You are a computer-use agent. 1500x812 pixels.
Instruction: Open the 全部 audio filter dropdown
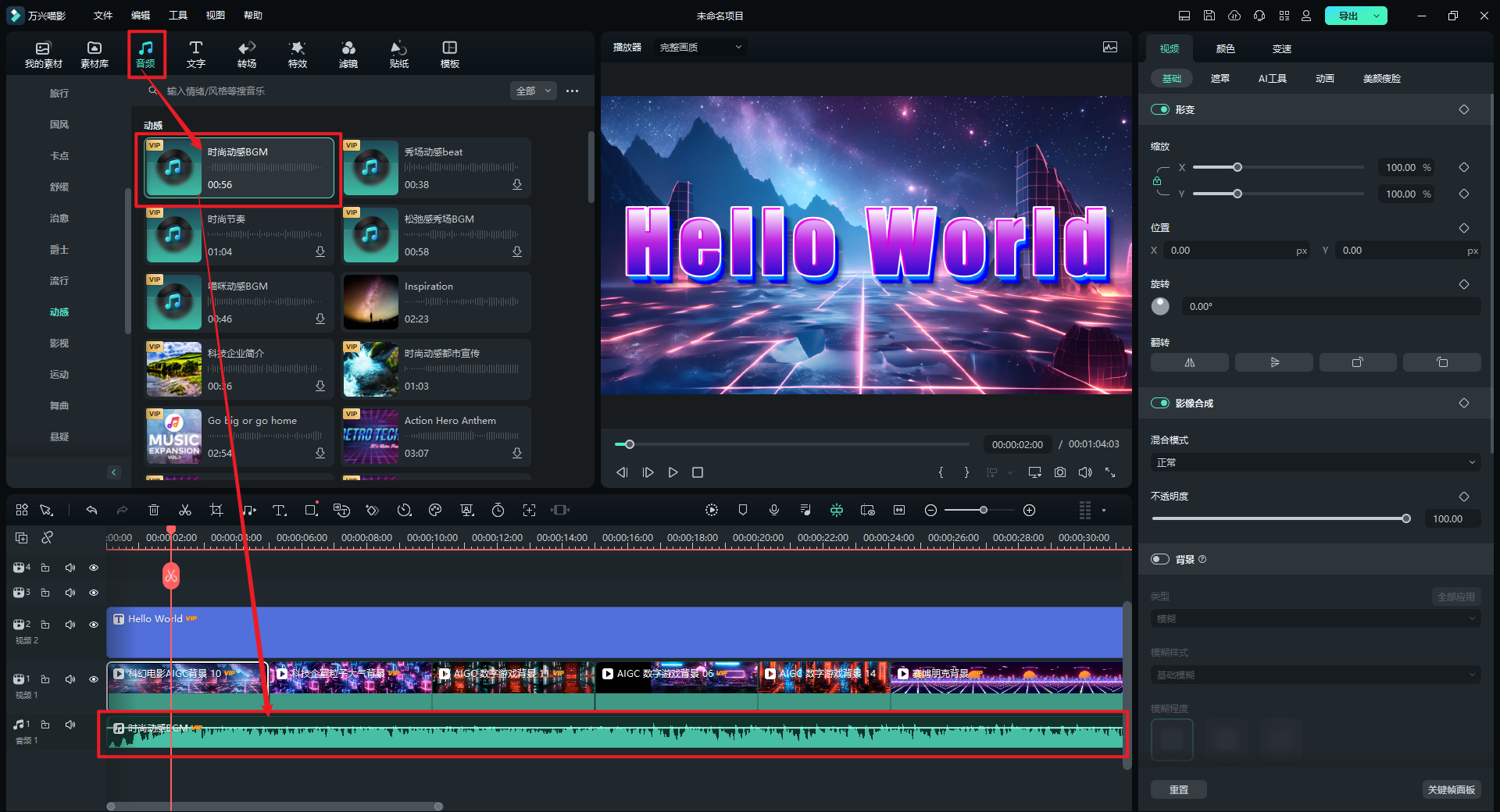pyautogui.click(x=534, y=91)
